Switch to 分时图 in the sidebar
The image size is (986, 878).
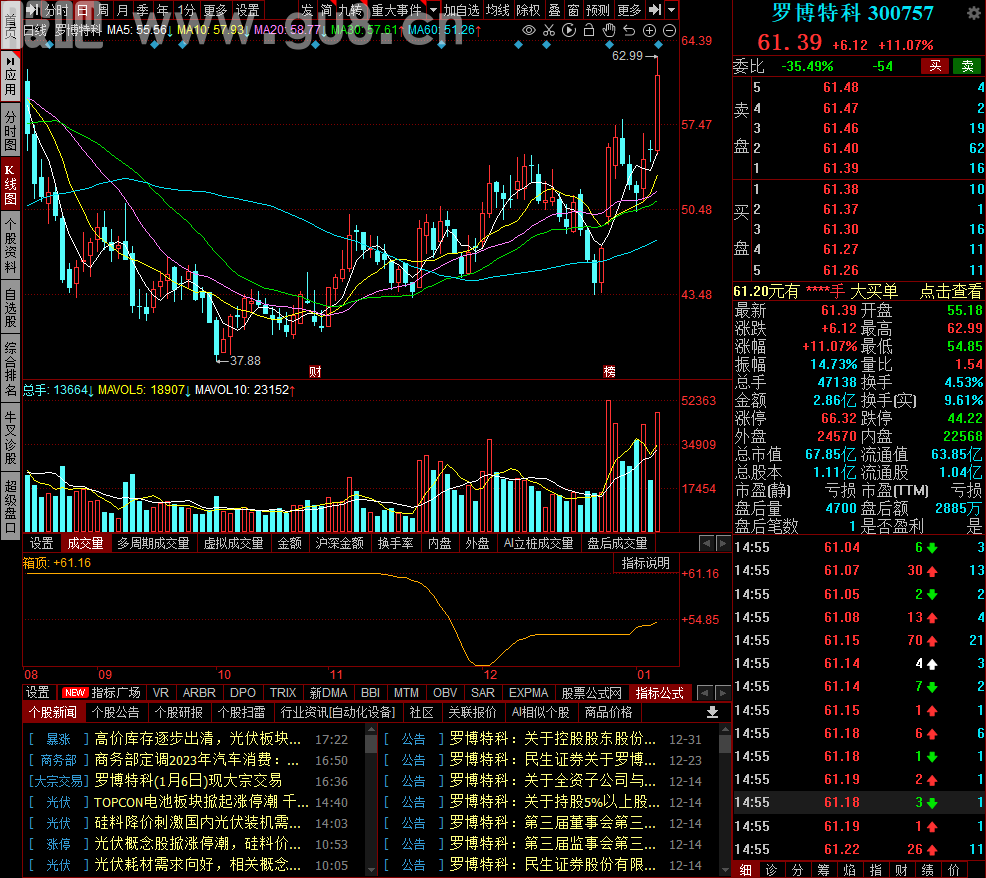11,130
